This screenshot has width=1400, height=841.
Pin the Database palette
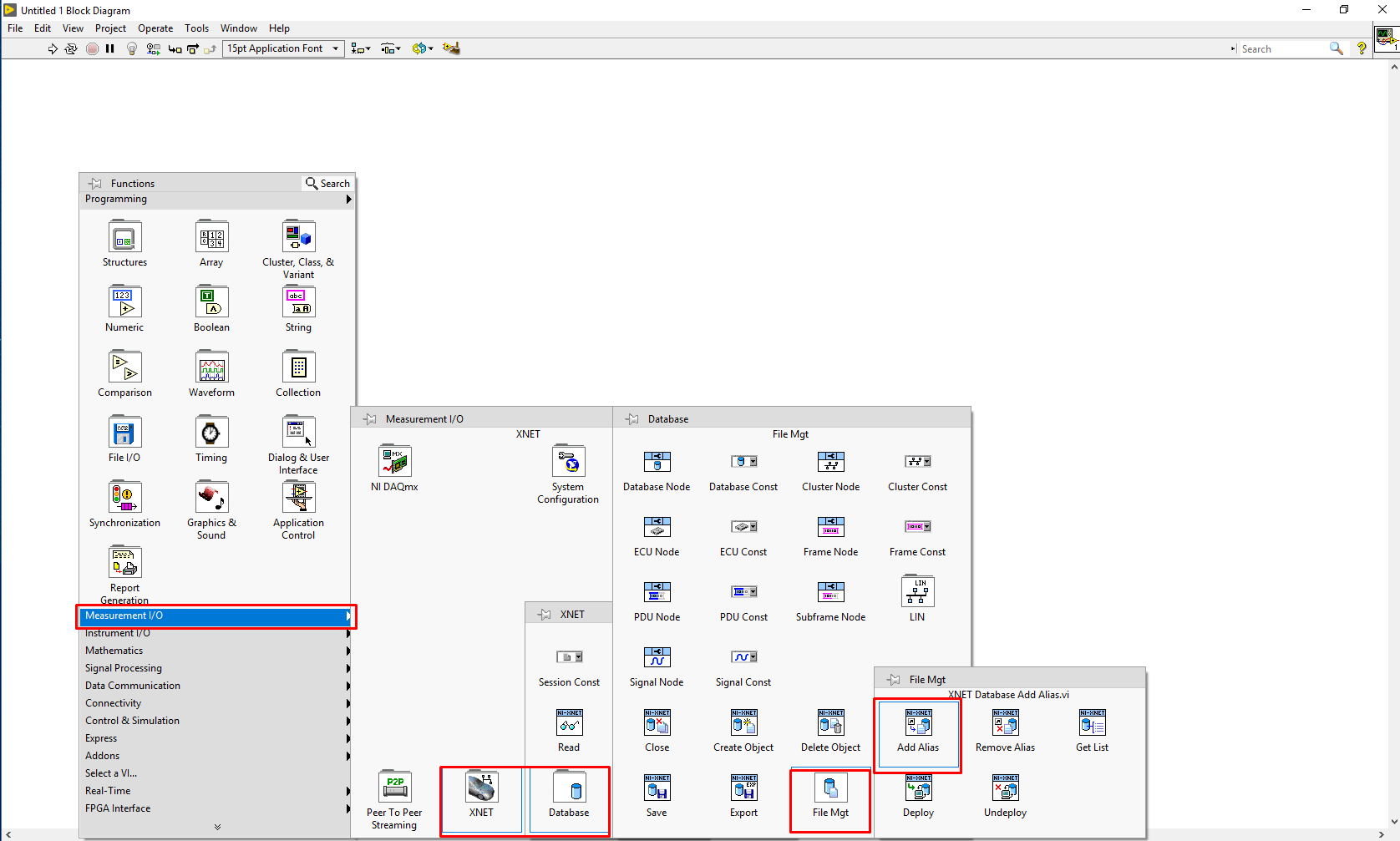632,418
